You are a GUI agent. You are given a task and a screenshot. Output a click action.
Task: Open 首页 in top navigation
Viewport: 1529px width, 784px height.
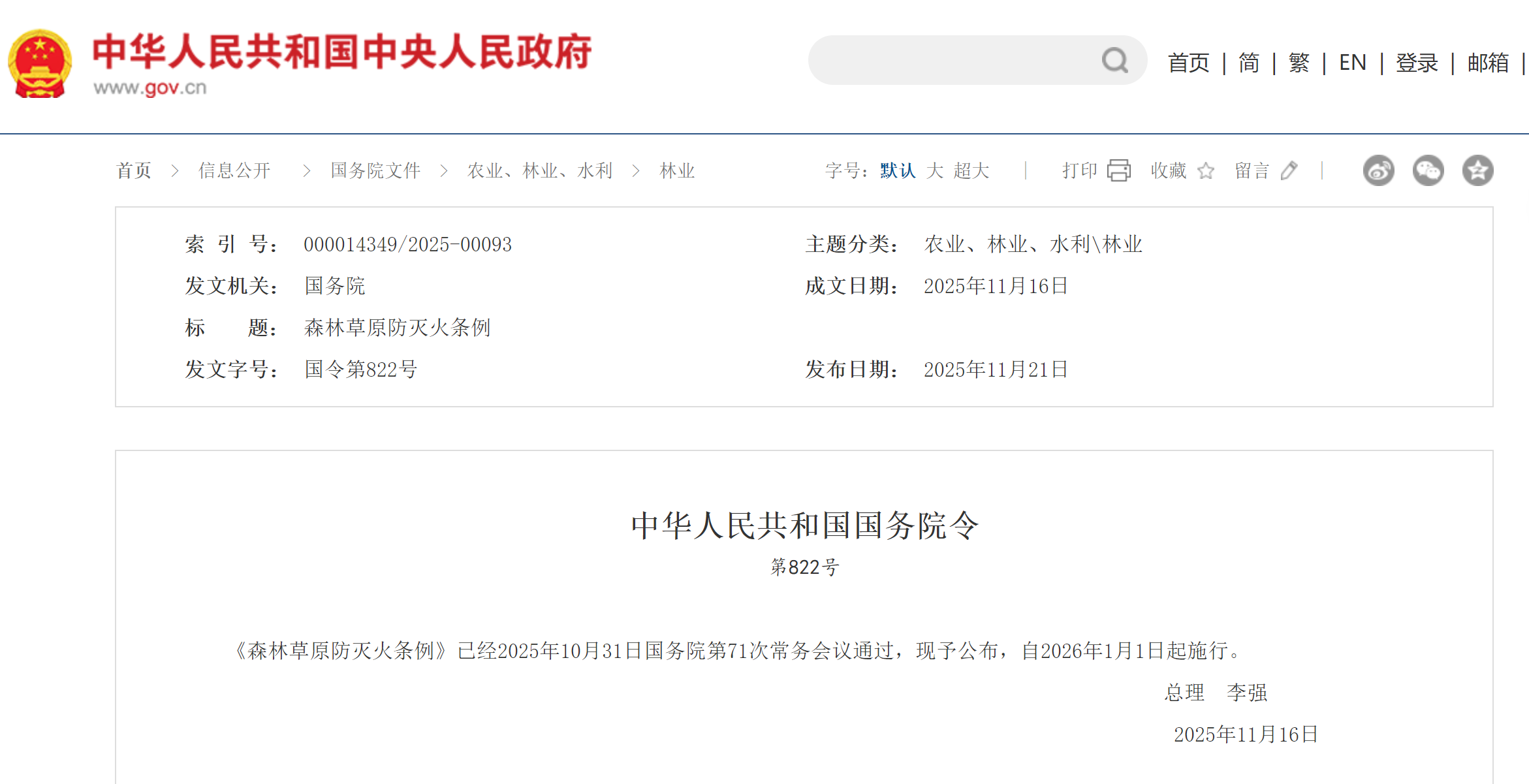[1188, 63]
